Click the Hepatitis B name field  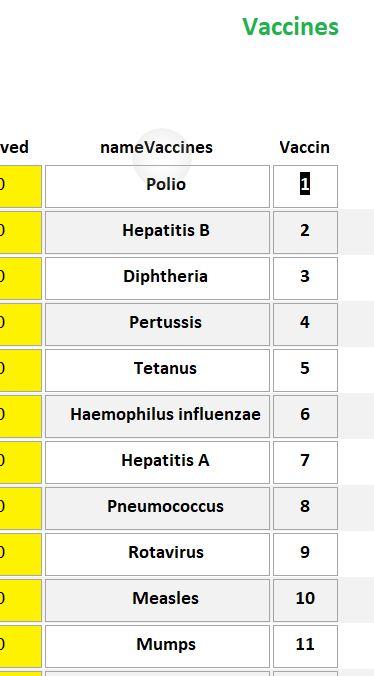coord(157,232)
